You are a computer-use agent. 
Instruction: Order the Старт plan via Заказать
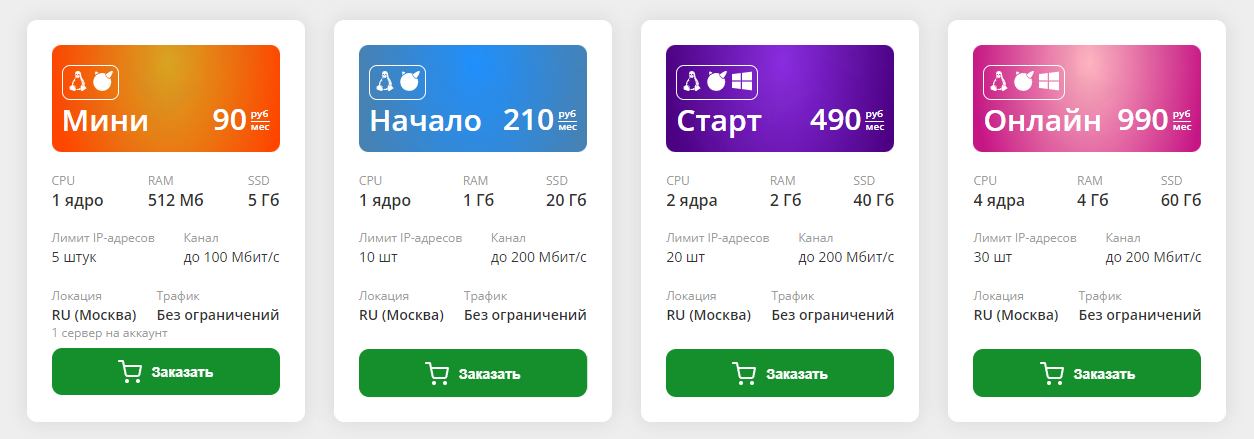click(x=780, y=372)
